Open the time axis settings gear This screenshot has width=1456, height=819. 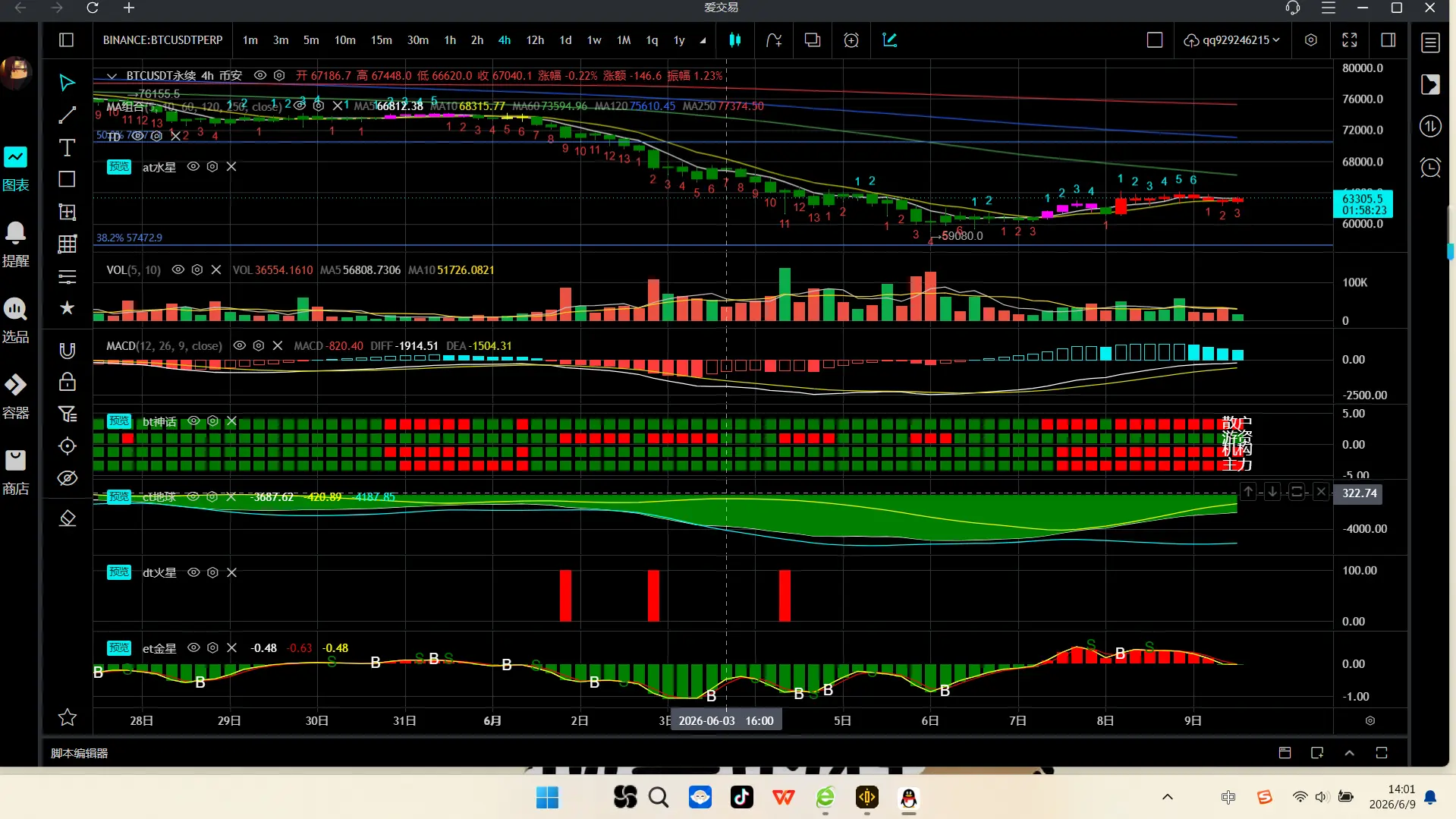coord(1370,720)
